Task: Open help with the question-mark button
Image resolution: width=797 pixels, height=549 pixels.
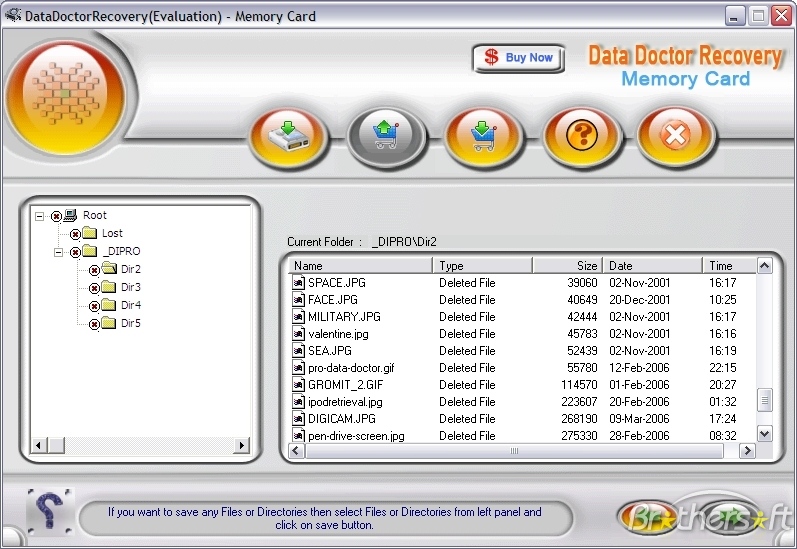Action: 581,136
